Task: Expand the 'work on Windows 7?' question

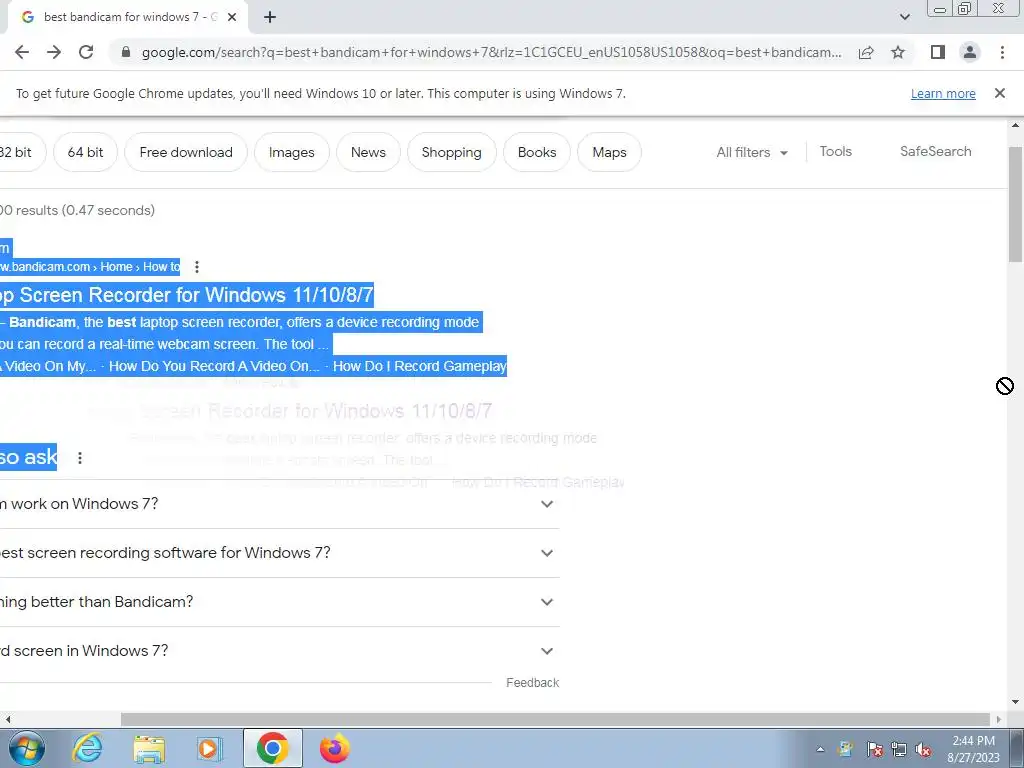Action: (280, 504)
